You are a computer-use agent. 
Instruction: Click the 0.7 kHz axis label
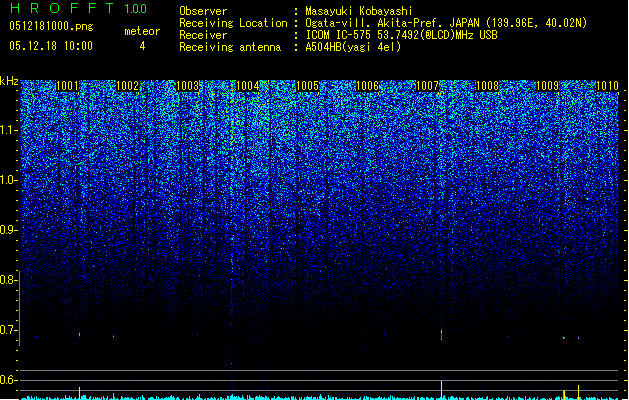click(x=8, y=330)
